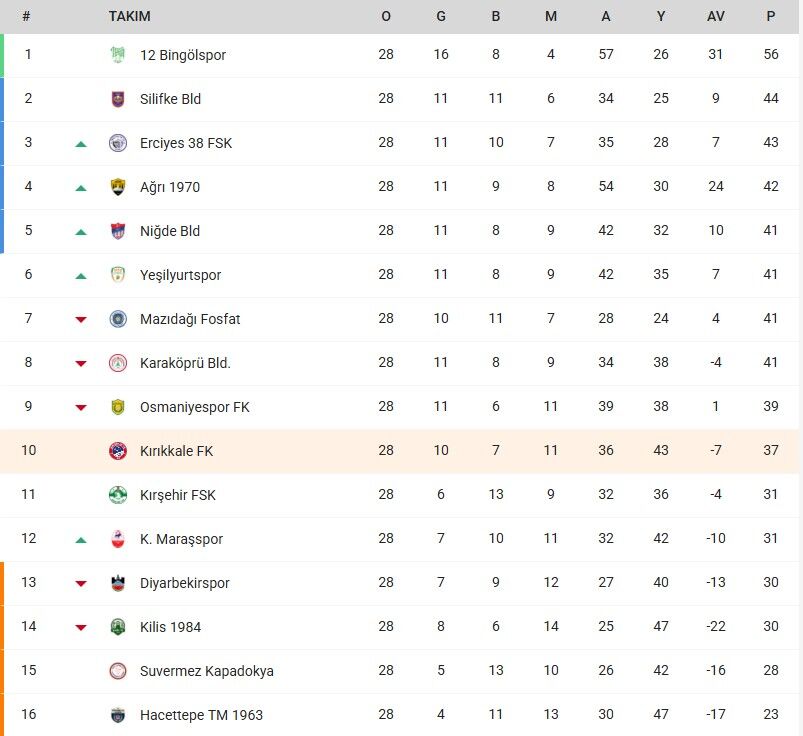Click the Mazıdağı Fosfat crest icon

[118, 319]
